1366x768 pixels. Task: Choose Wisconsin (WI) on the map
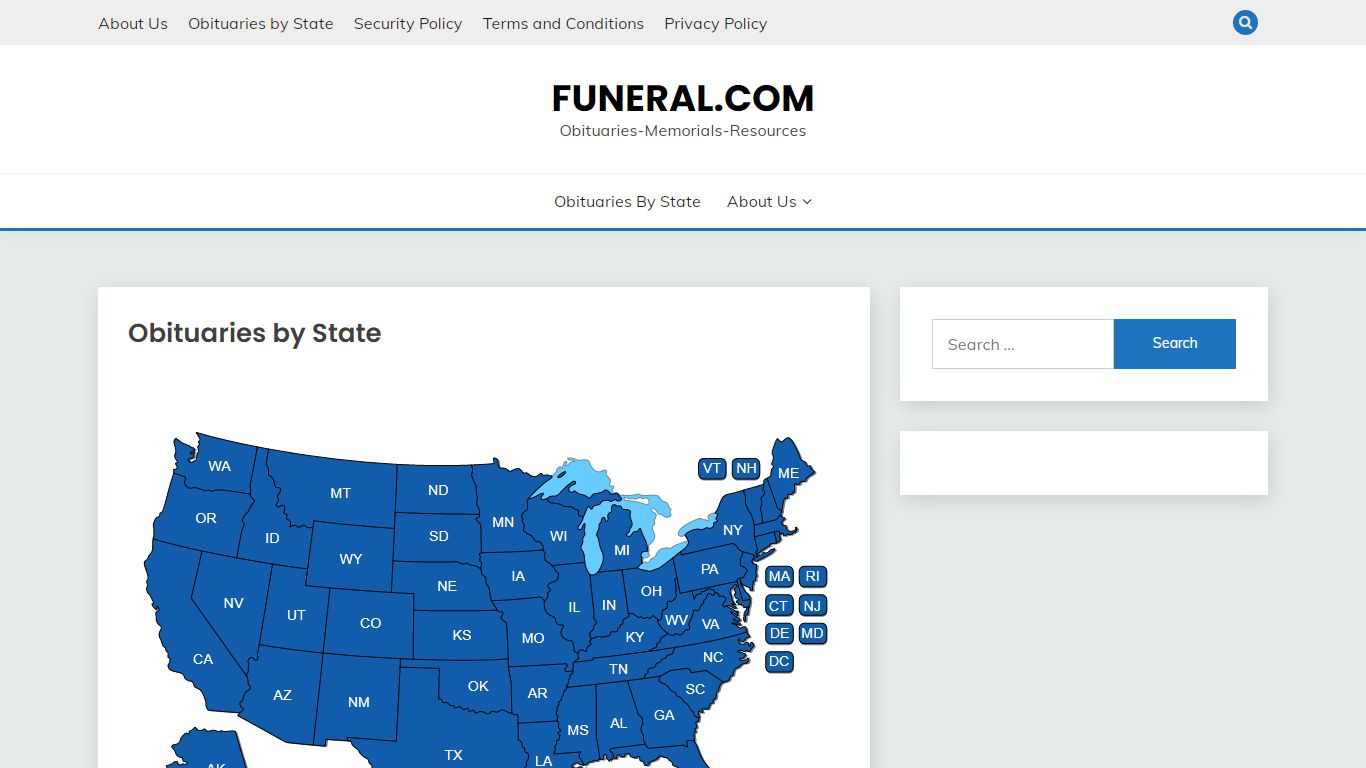(x=559, y=536)
